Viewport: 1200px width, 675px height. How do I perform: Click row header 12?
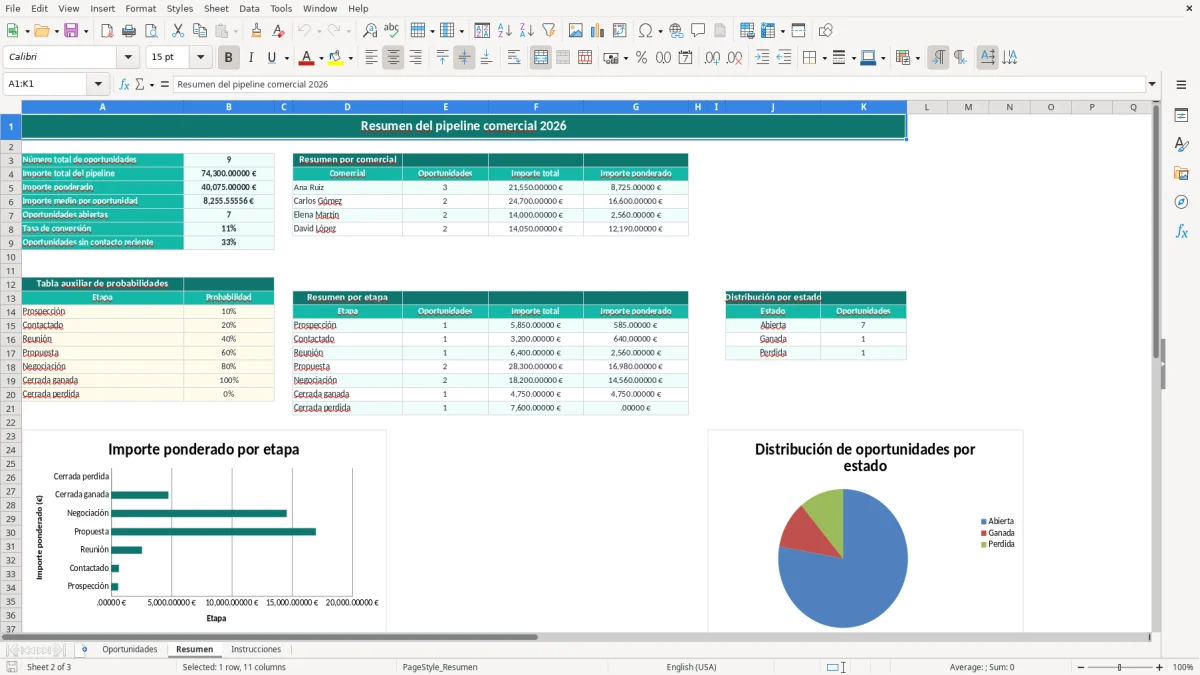(11, 284)
